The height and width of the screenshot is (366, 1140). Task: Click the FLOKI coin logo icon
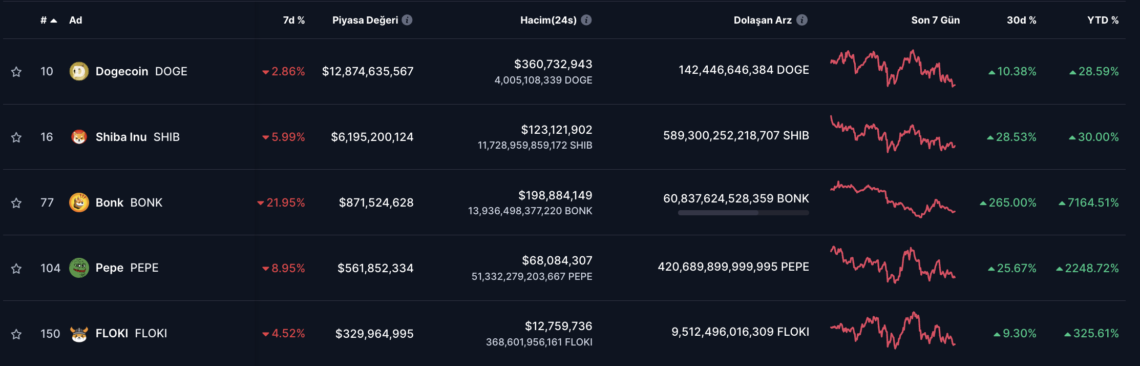coord(79,334)
